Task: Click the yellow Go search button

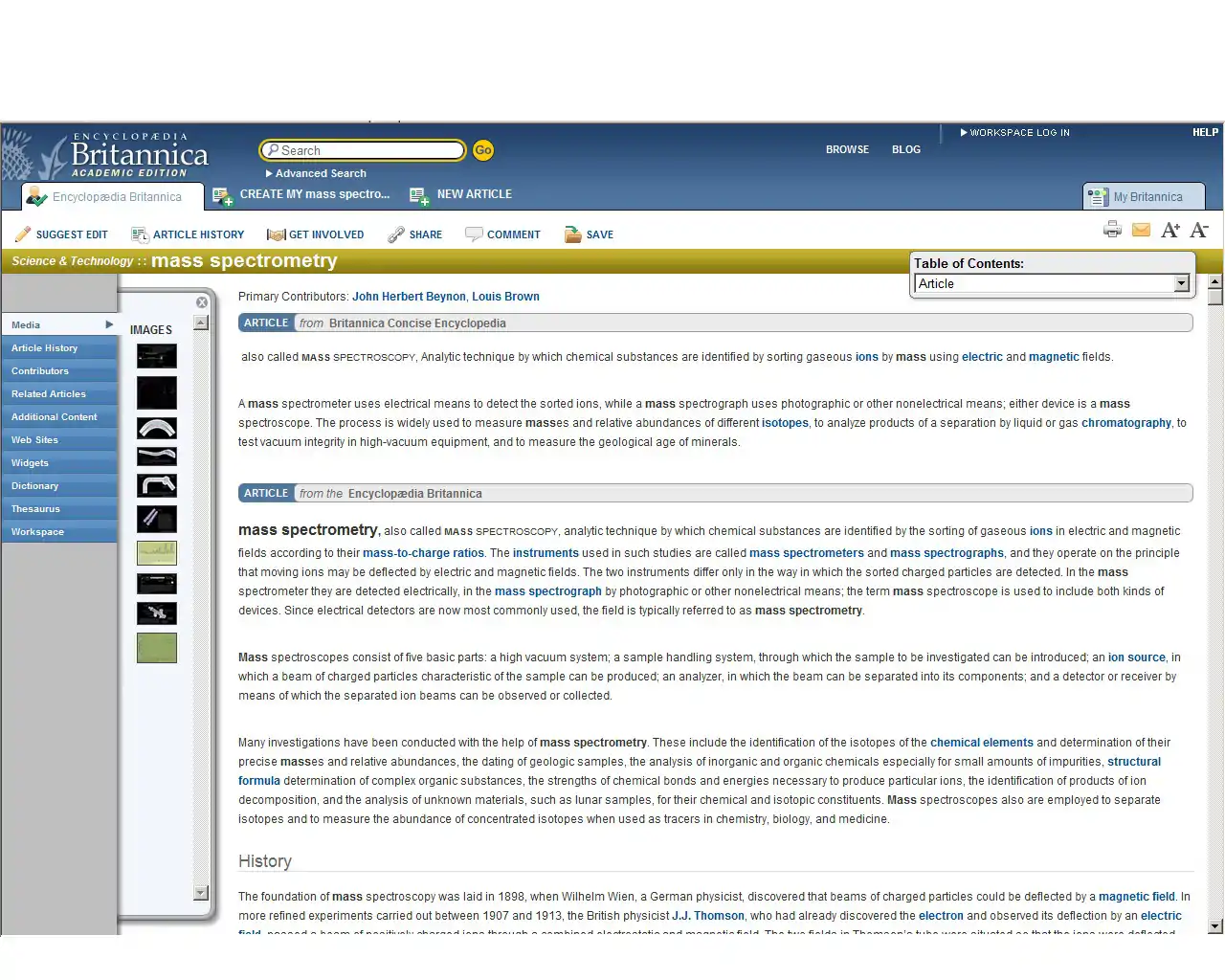Action: [x=483, y=150]
